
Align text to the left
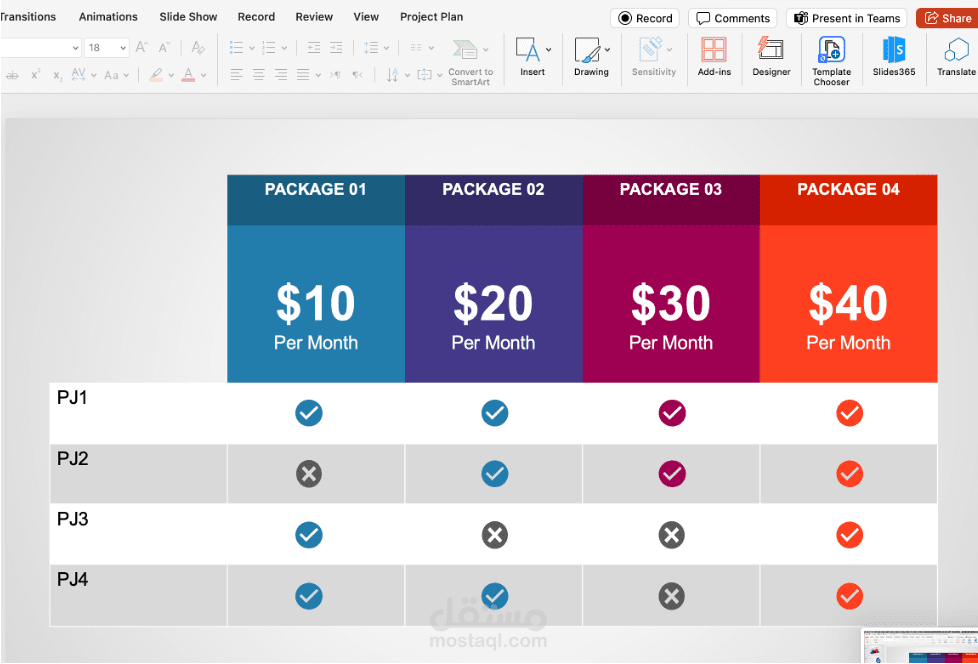[x=236, y=75]
